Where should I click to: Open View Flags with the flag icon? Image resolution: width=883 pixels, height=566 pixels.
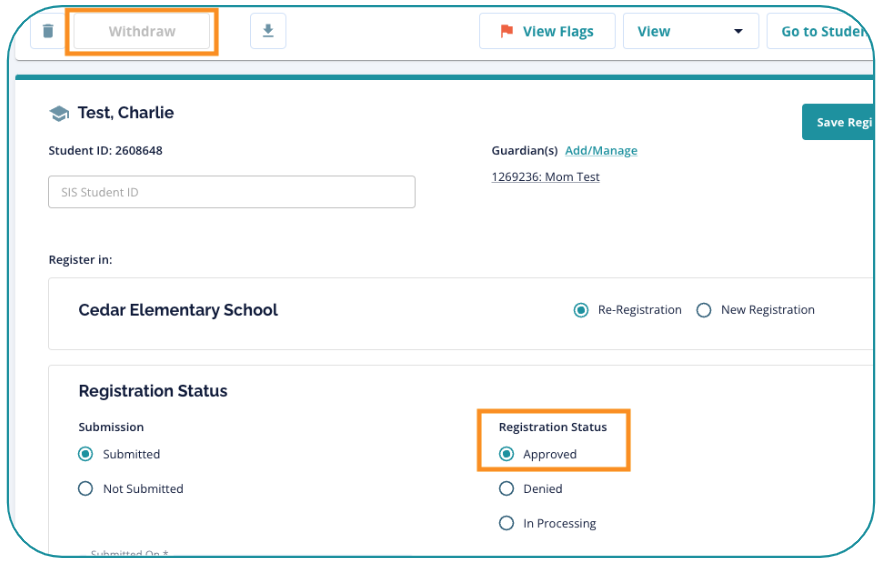point(546,31)
